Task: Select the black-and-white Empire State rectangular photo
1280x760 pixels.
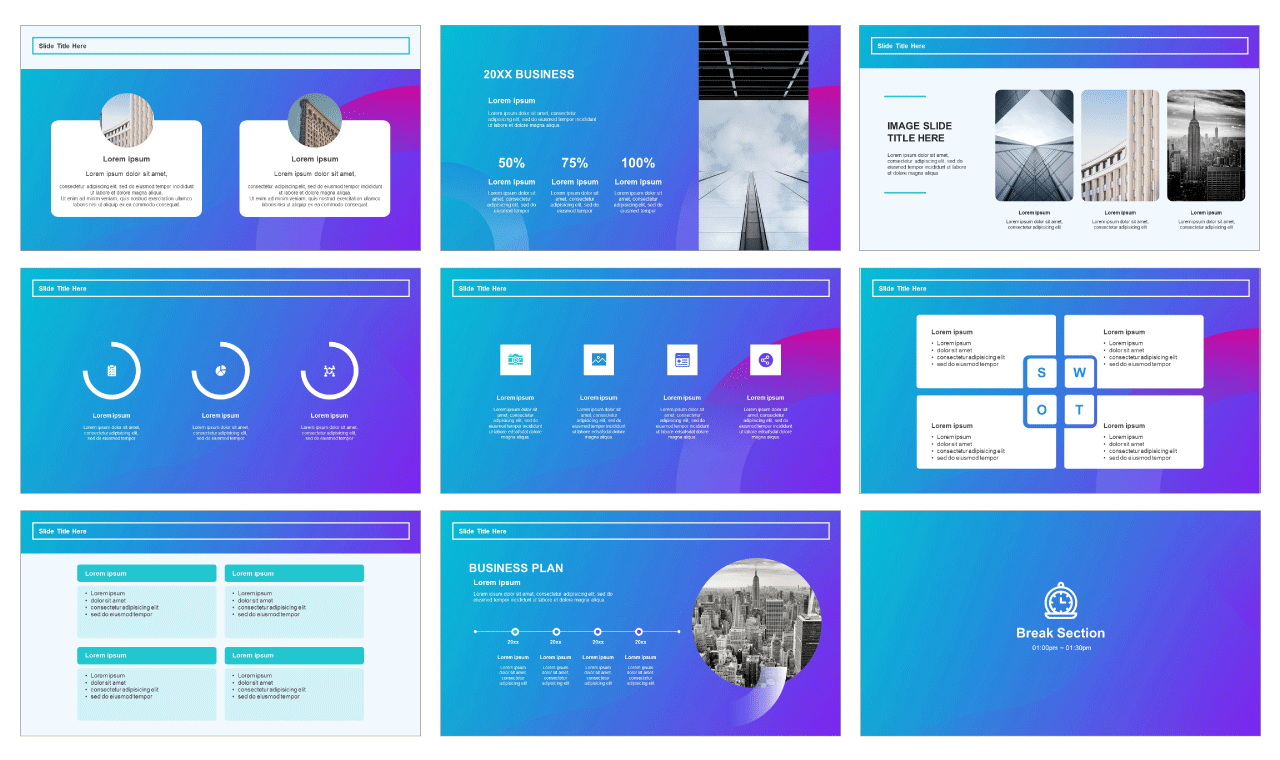Action: 1206,146
